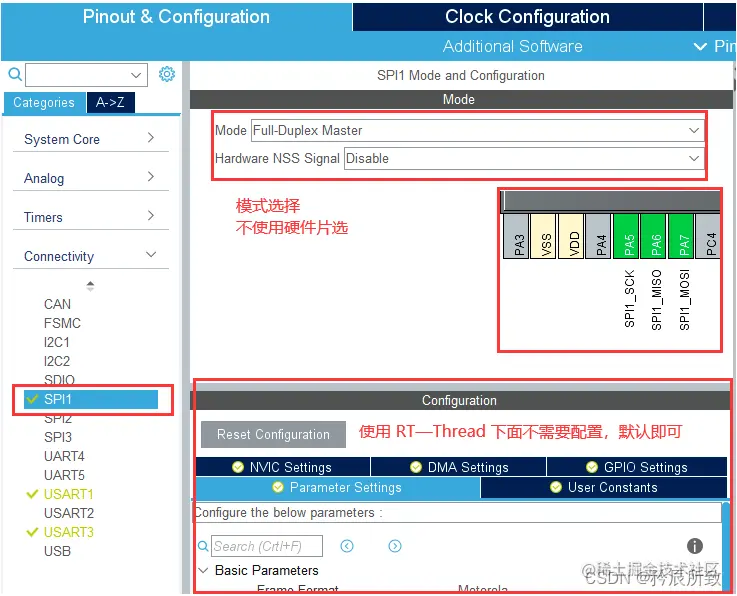The image size is (737, 596).
Task: Select SDIO peripheral
Action: pyautogui.click(x=59, y=379)
